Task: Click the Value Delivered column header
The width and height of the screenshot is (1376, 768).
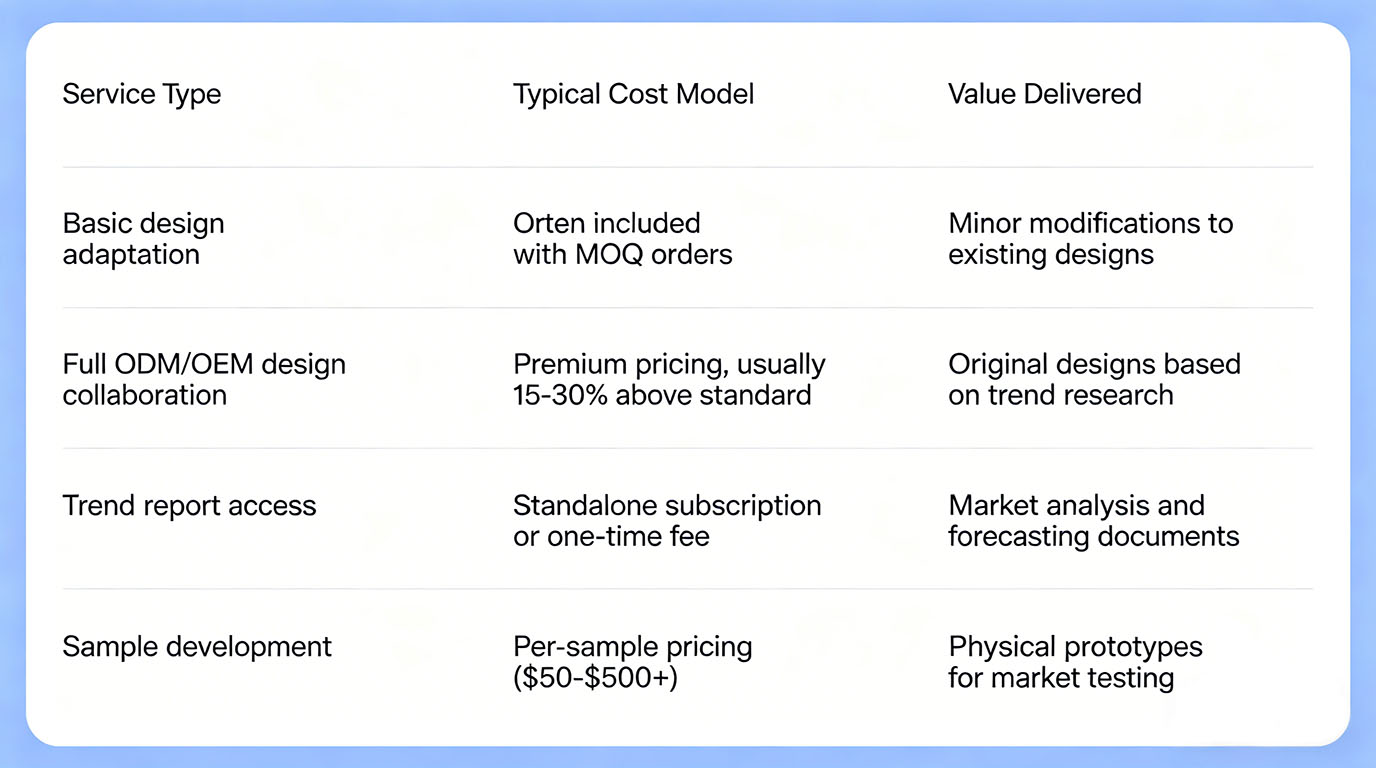Action: [x=1044, y=94]
